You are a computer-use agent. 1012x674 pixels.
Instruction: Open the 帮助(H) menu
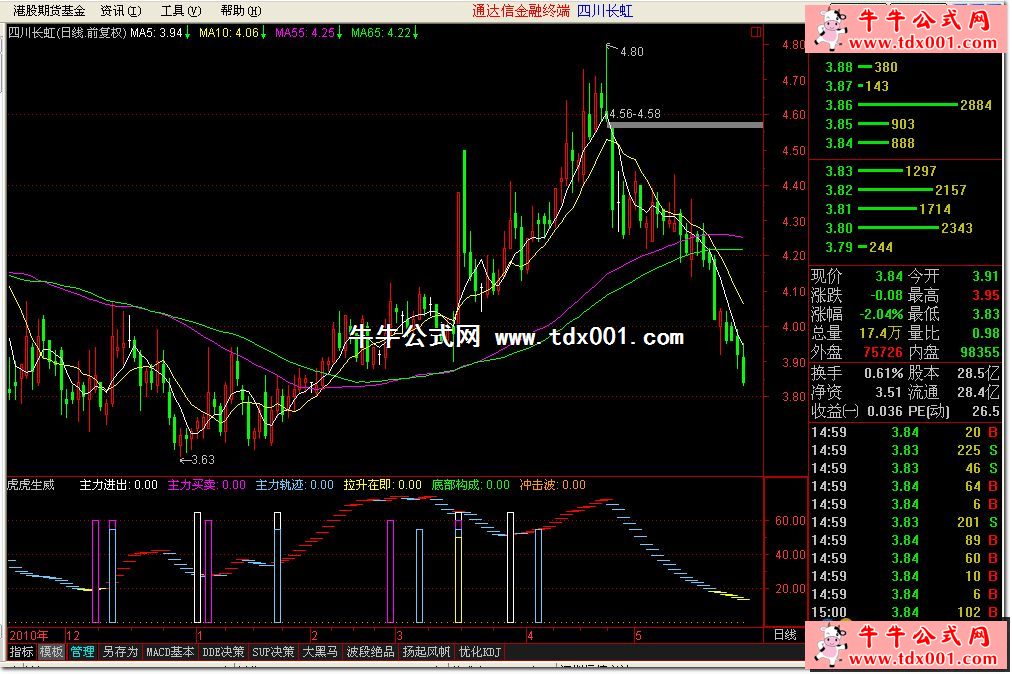tap(241, 11)
